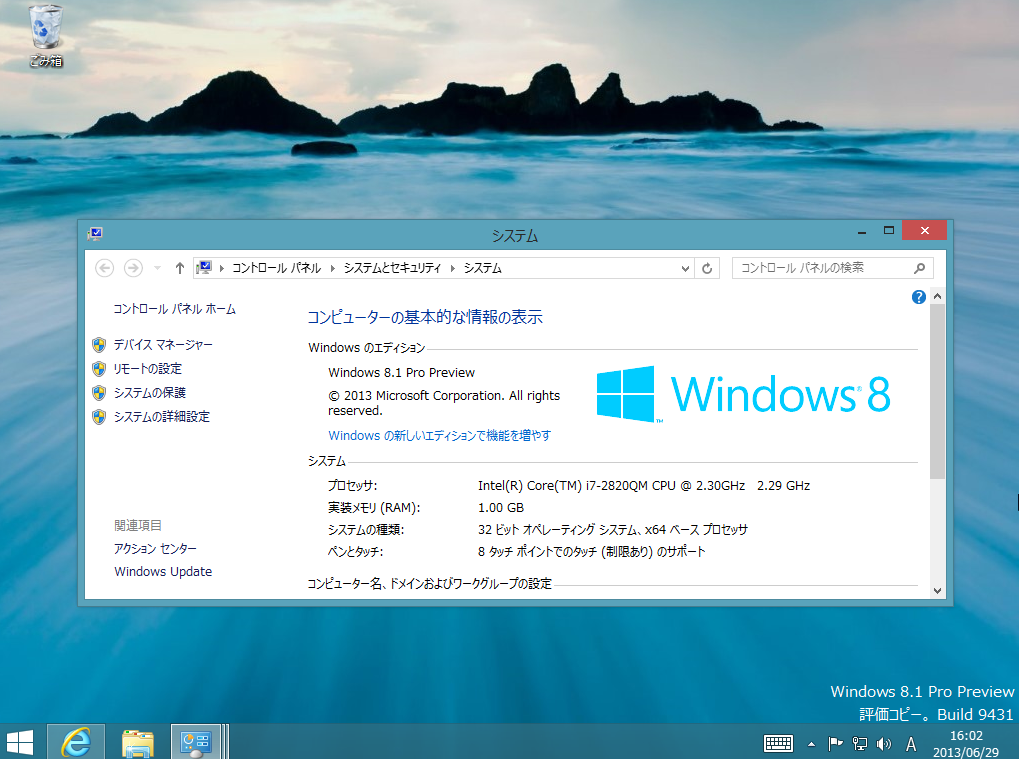Click the Windows Start button
This screenshot has height=759, width=1019.
(x=20, y=742)
